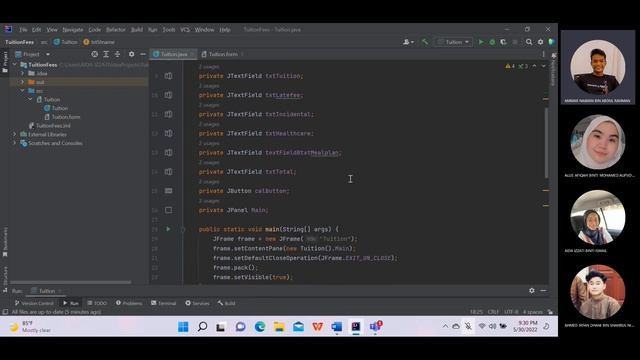Jump to previous highlighted error arrow
This screenshot has height=360, width=640.
tap(534, 66)
